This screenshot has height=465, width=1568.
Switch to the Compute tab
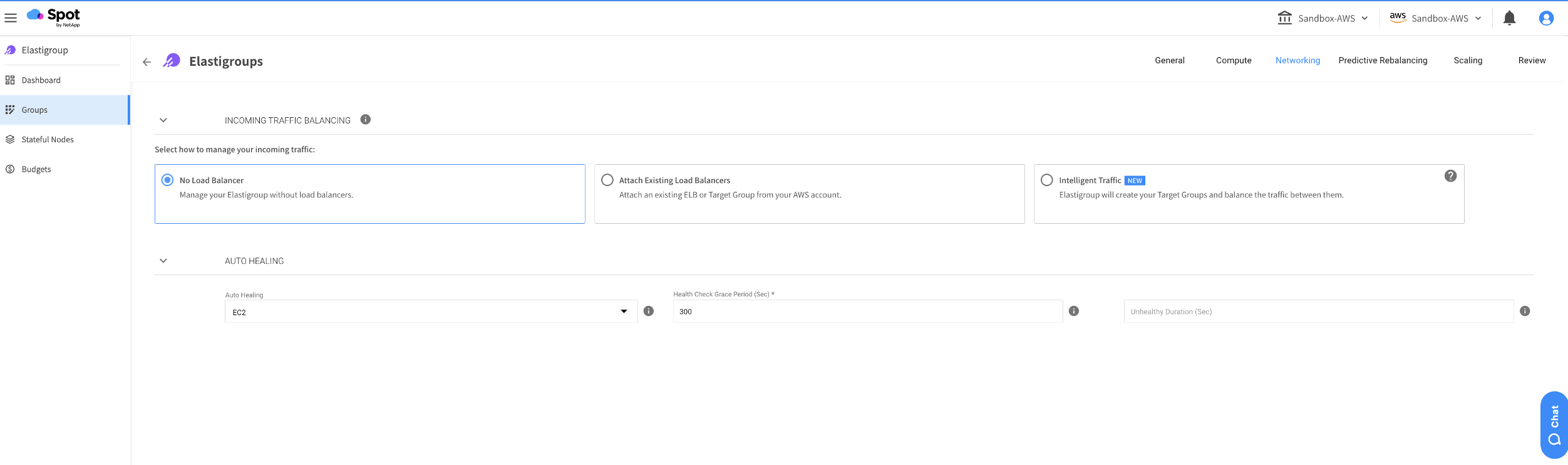[x=1234, y=61]
